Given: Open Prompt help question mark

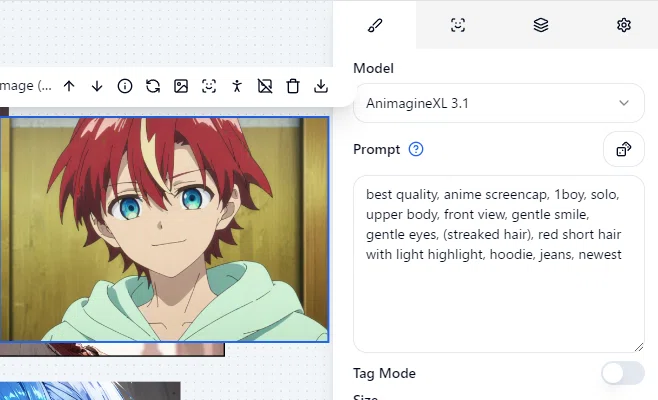Looking at the screenshot, I should [416, 149].
